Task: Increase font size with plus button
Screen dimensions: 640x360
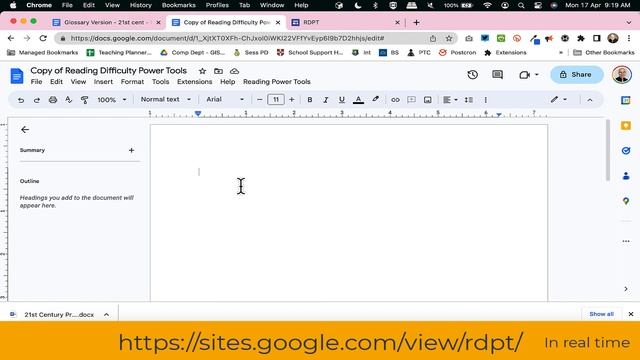Action: pos(291,100)
